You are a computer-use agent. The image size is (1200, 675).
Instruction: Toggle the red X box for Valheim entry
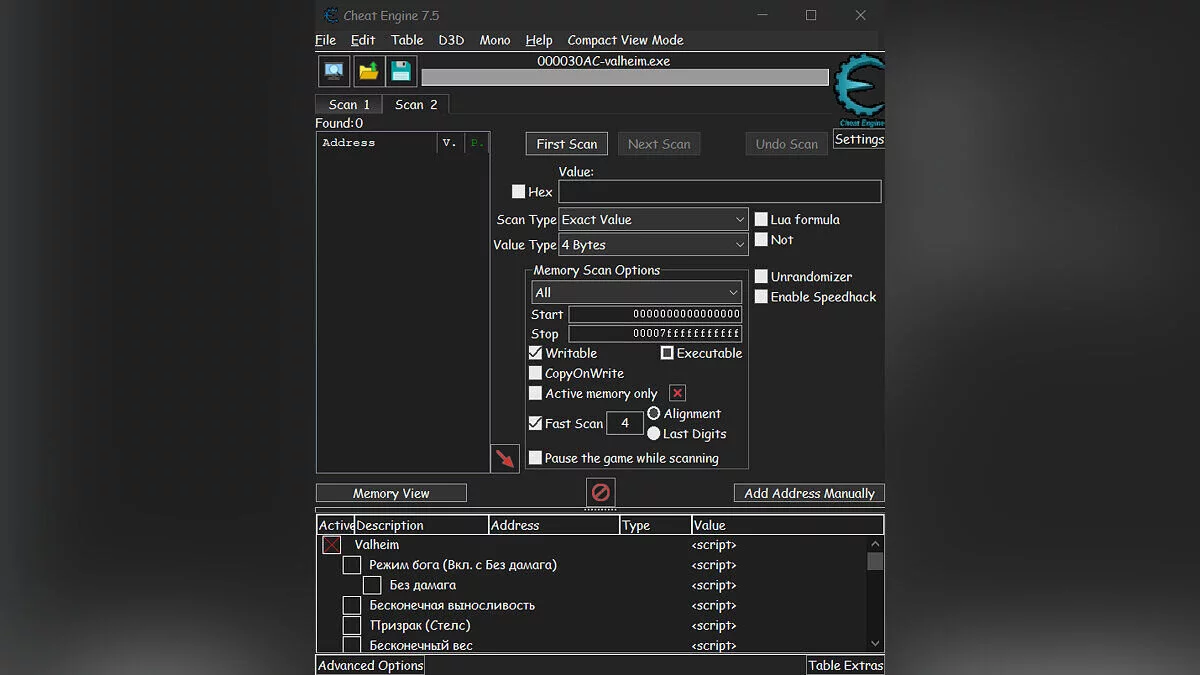coord(332,545)
